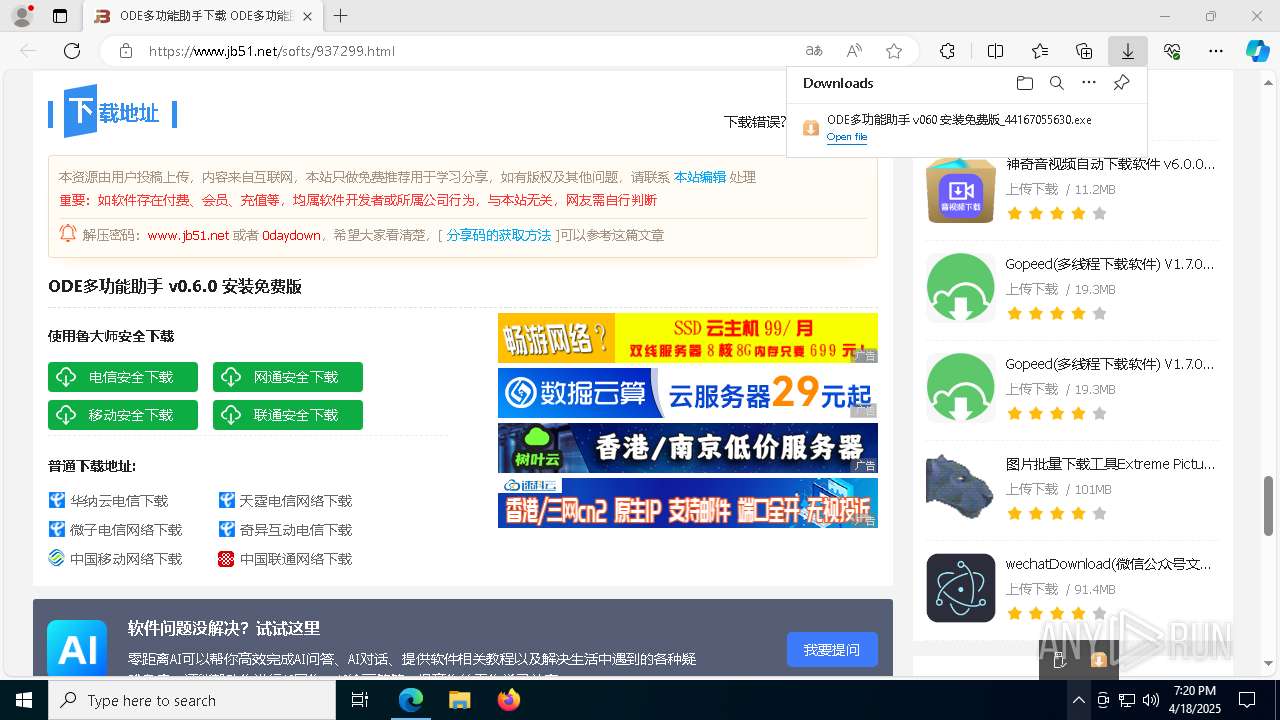The height and width of the screenshot is (720, 1280).
Task: Close the ODE多功能助手 browser tab
Action: pyautogui.click(x=307, y=16)
